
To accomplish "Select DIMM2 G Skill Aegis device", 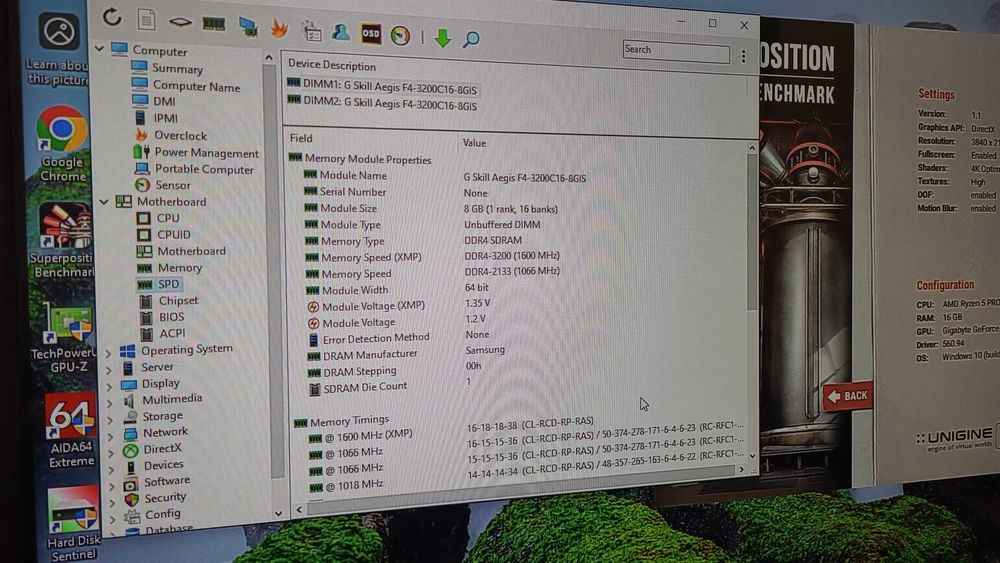I will pos(382,103).
